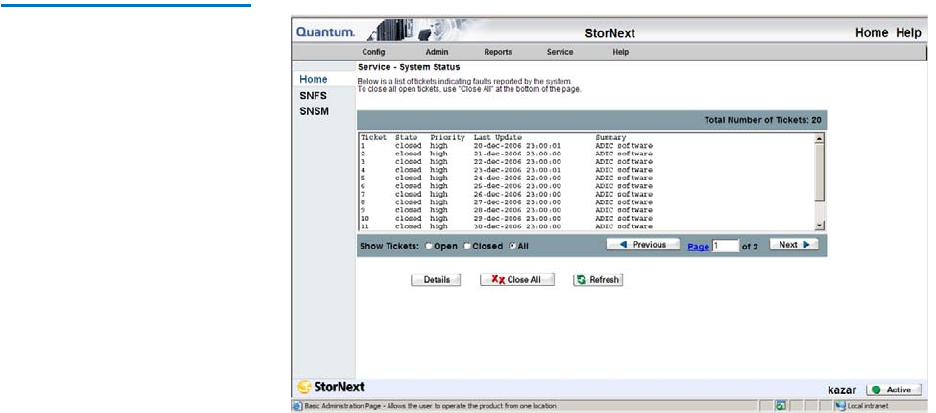
Task: Click the Details button
Action: [436, 280]
